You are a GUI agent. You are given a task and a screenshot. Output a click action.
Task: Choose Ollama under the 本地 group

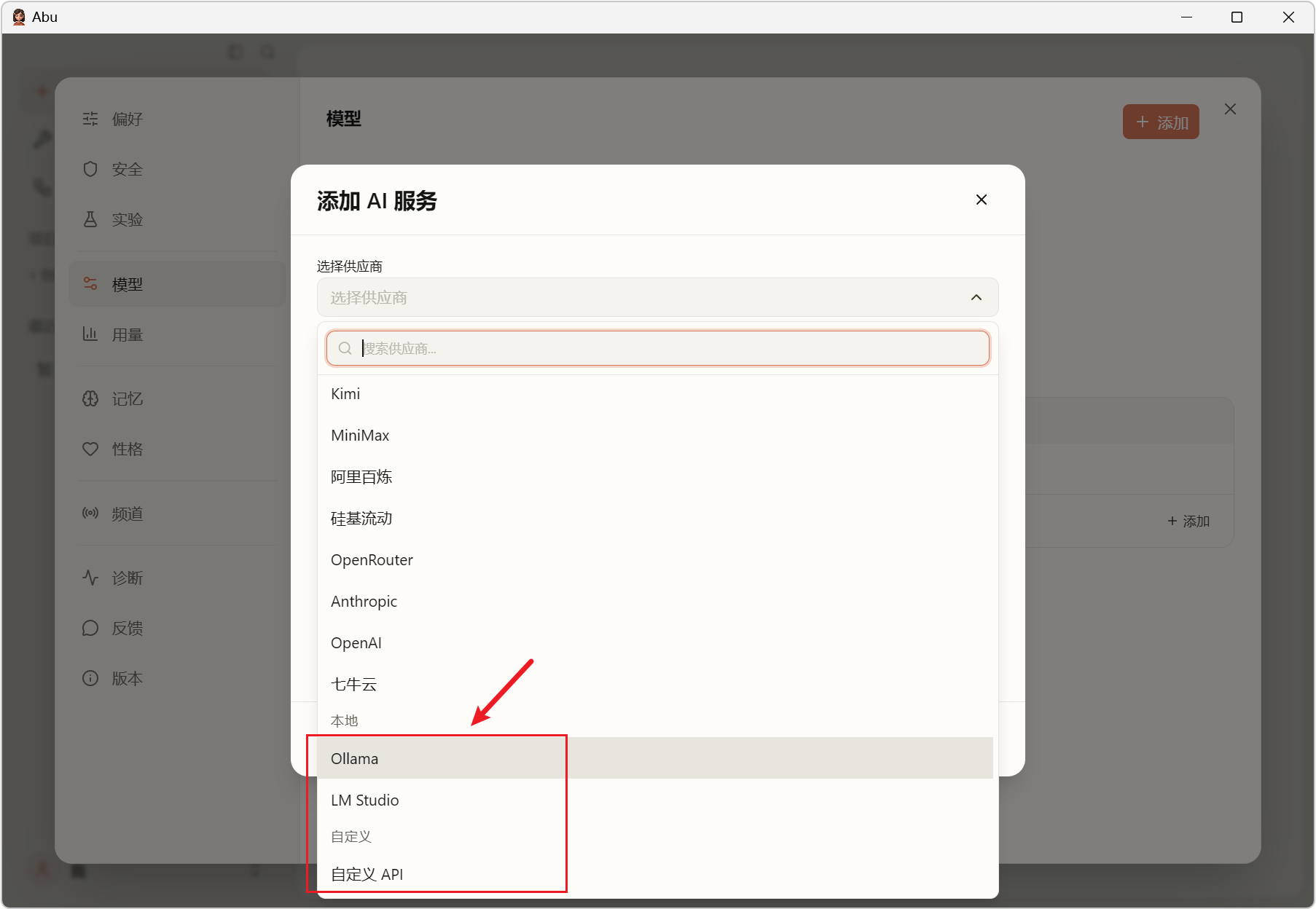click(x=655, y=758)
